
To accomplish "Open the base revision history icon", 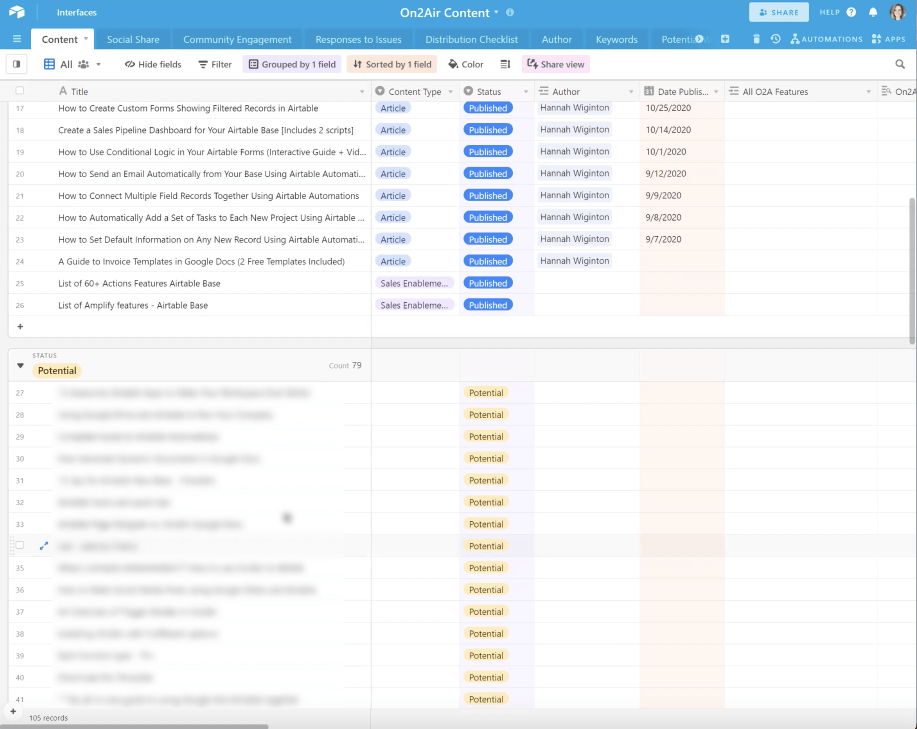I will pyautogui.click(x=777, y=39).
